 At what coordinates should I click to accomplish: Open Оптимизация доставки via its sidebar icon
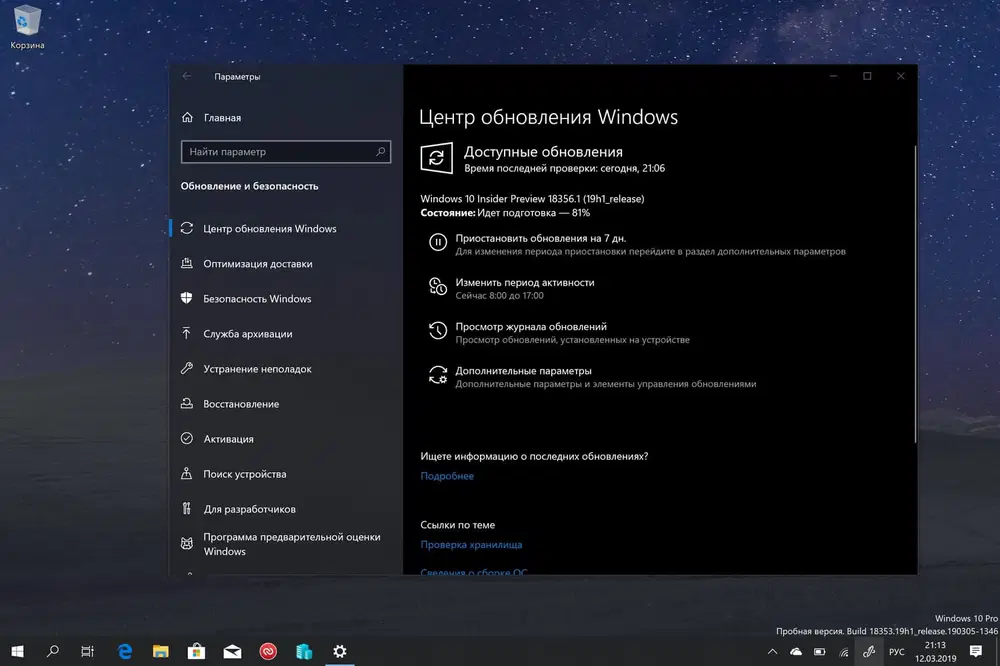click(187, 263)
